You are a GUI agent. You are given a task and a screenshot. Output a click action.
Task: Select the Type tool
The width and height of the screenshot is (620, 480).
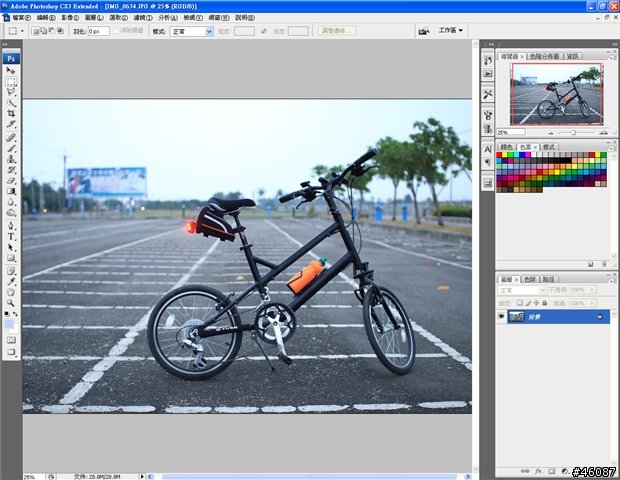11,236
